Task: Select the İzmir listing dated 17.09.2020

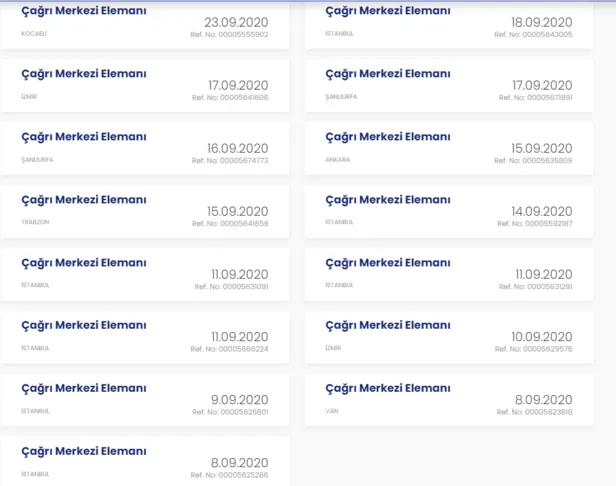Action: tap(84, 74)
